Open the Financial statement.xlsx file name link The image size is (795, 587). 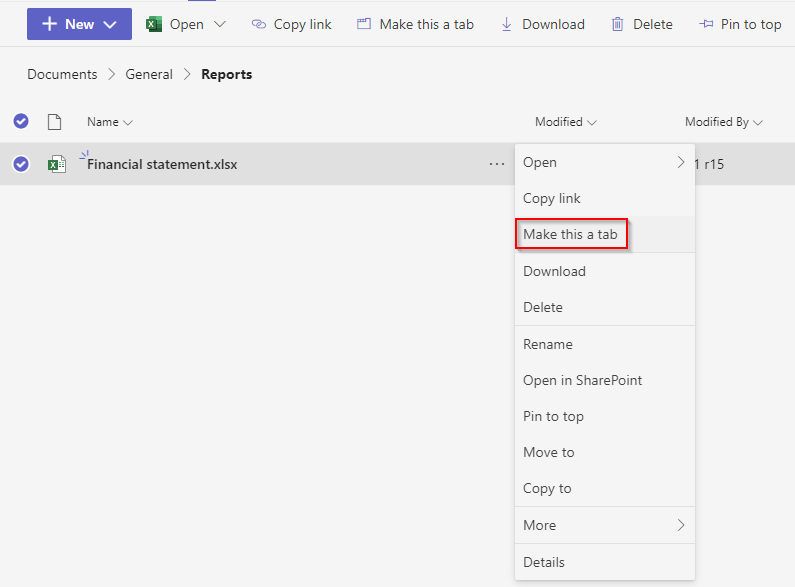coord(162,164)
